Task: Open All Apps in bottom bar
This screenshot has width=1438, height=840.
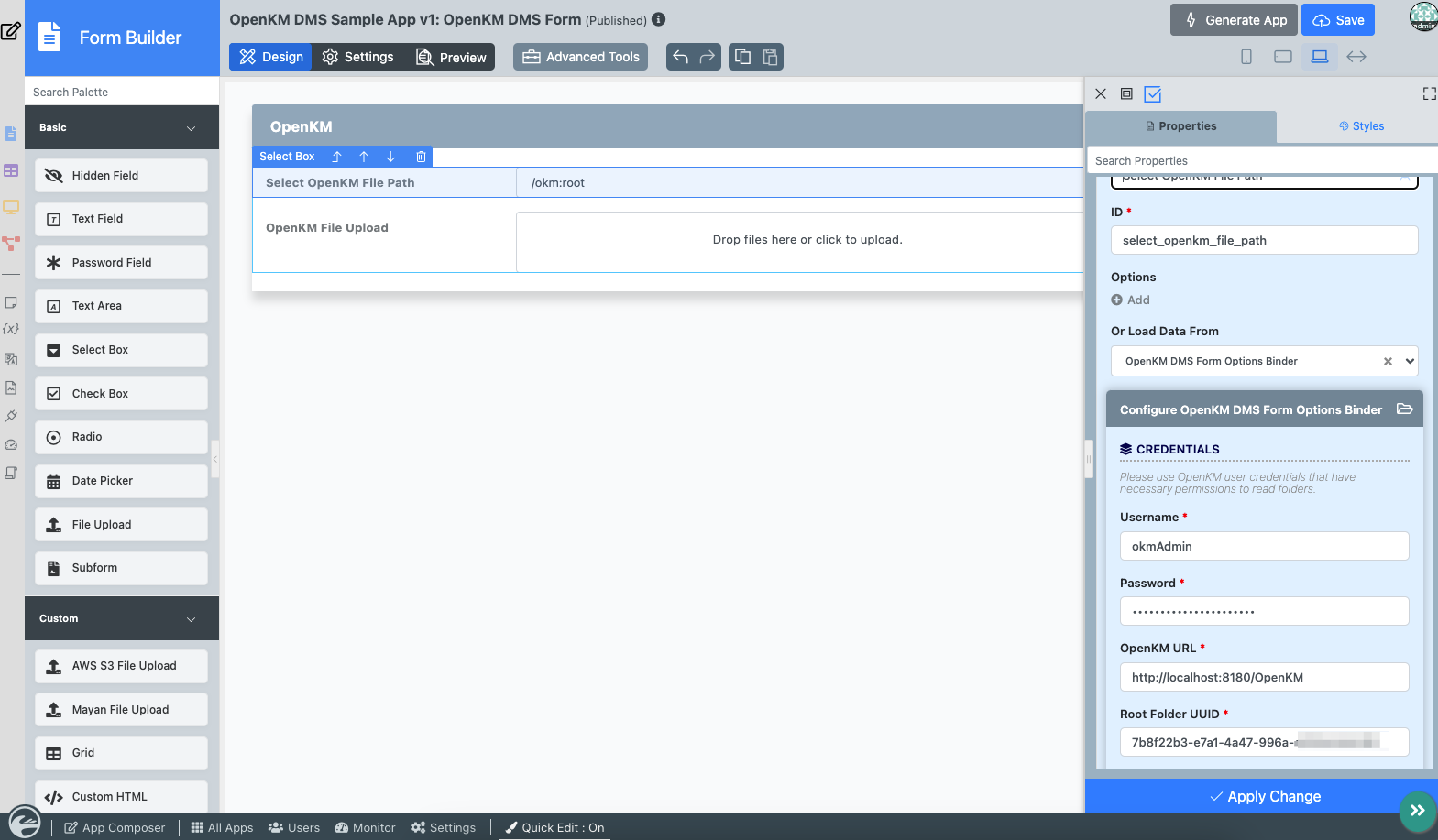Action: coord(222,827)
